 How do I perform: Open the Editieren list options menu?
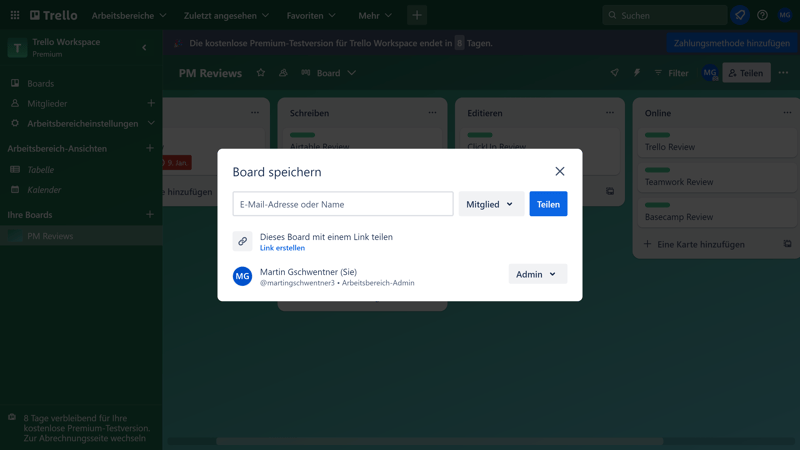610,113
